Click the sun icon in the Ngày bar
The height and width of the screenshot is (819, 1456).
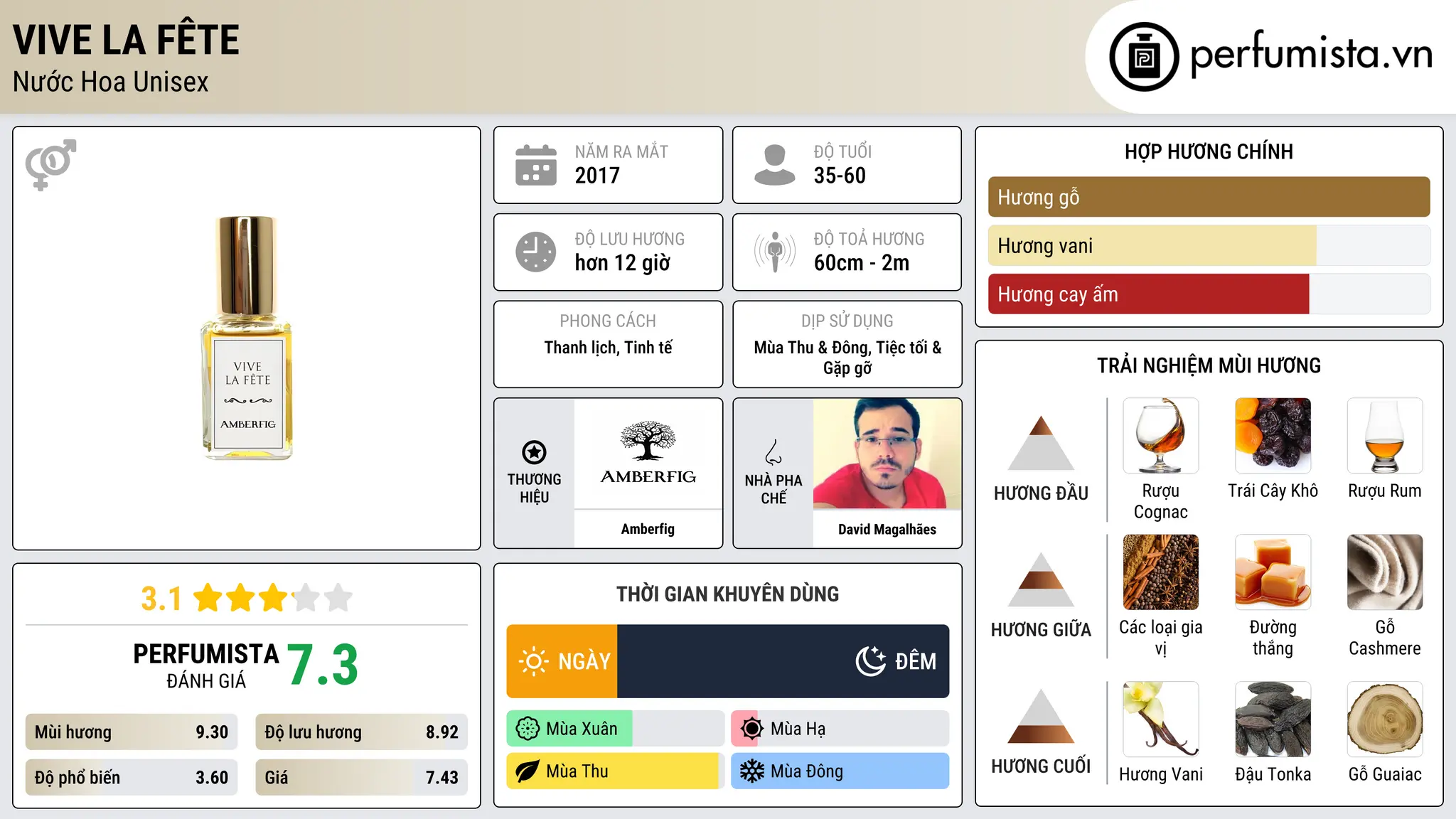[534, 661]
